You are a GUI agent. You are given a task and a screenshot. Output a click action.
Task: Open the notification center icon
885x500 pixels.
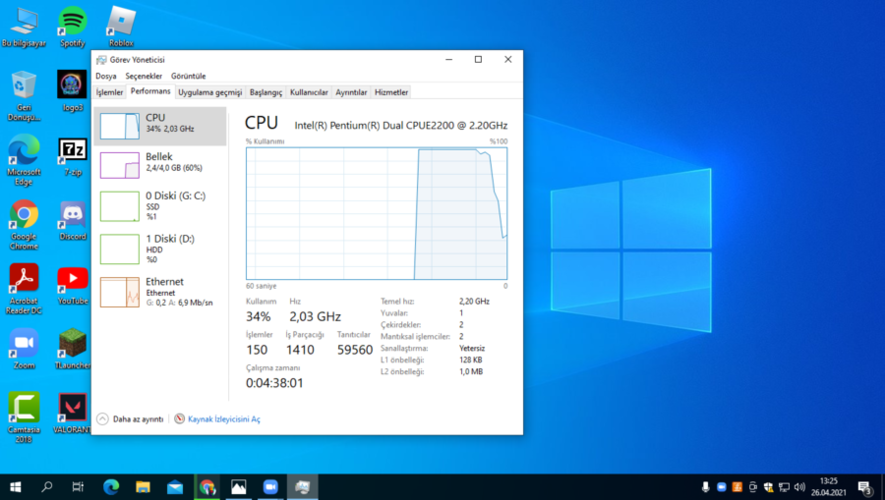[865, 487]
